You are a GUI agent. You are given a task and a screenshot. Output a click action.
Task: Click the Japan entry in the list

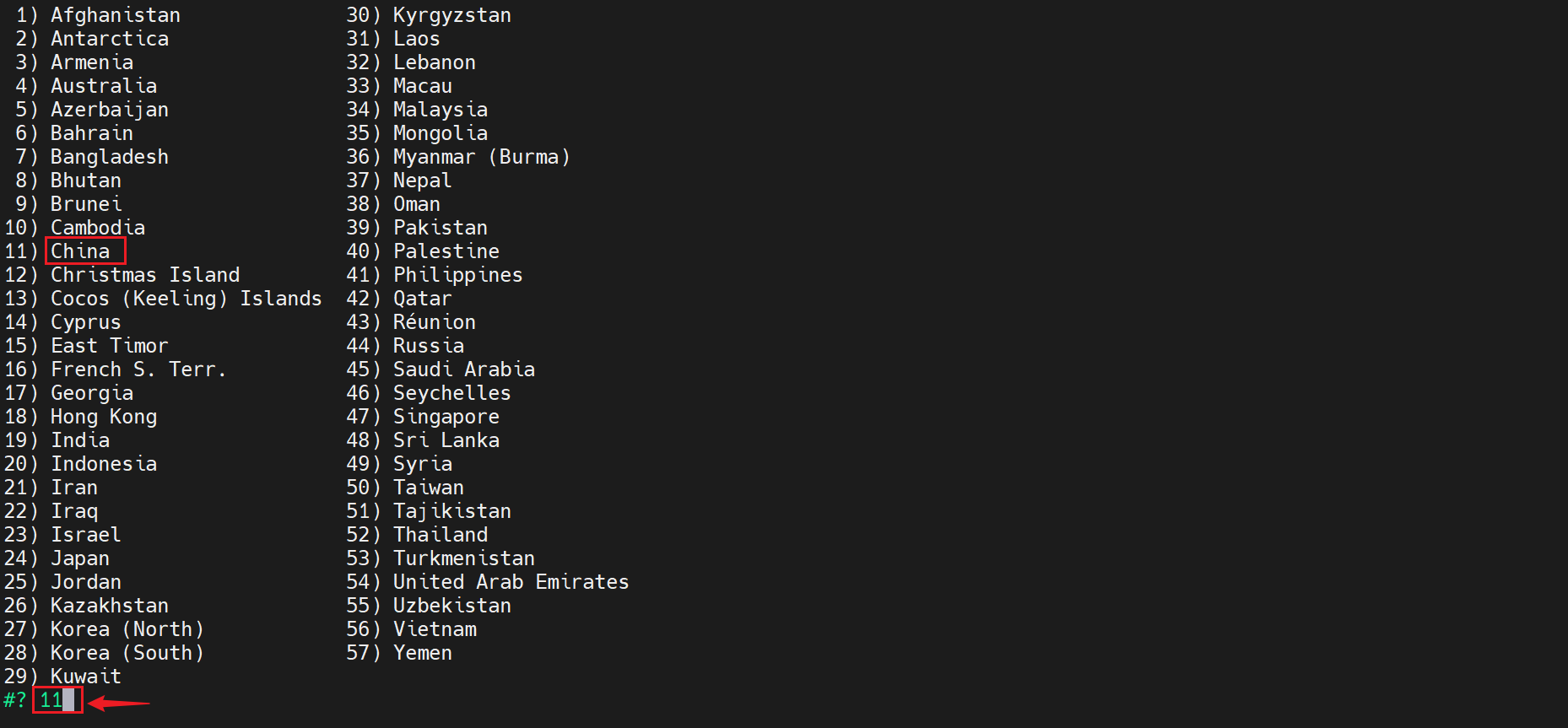80,558
